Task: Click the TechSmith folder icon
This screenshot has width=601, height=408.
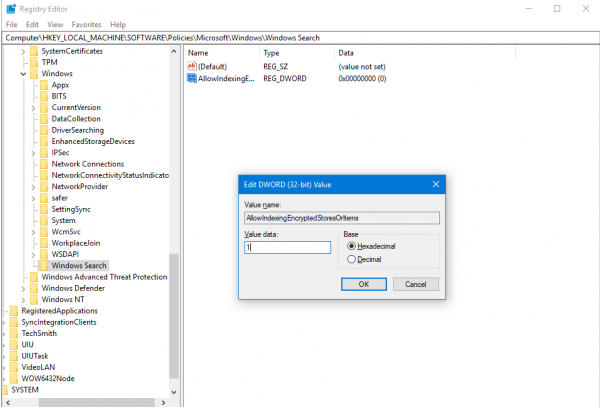Action: click(x=14, y=333)
